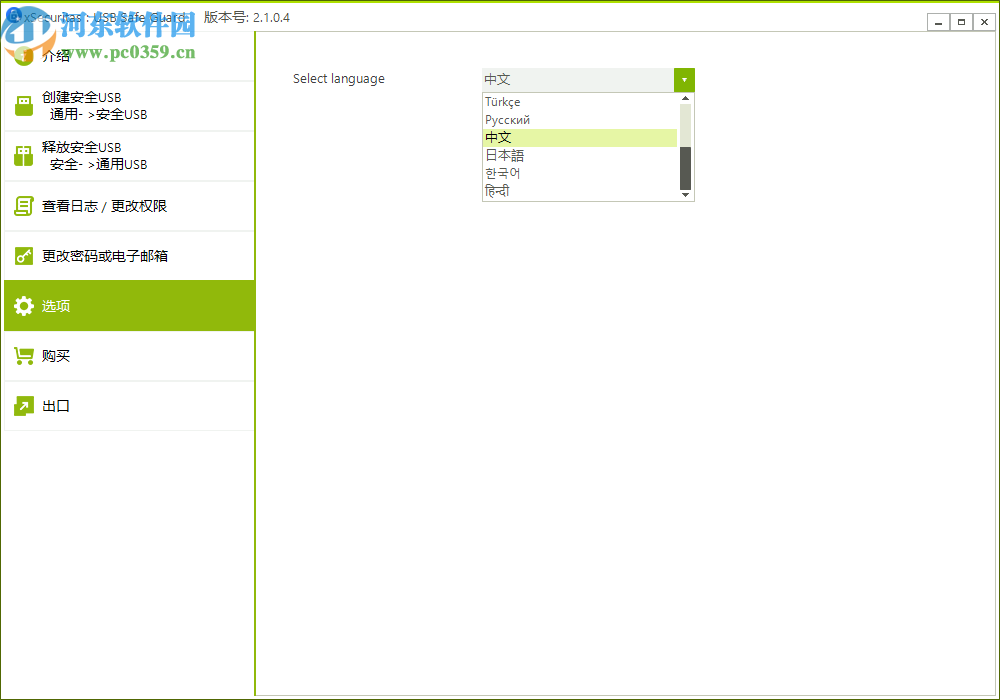The image size is (1000, 700).
Task: Choose 한국어 from the language list
Action: [580, 173]
